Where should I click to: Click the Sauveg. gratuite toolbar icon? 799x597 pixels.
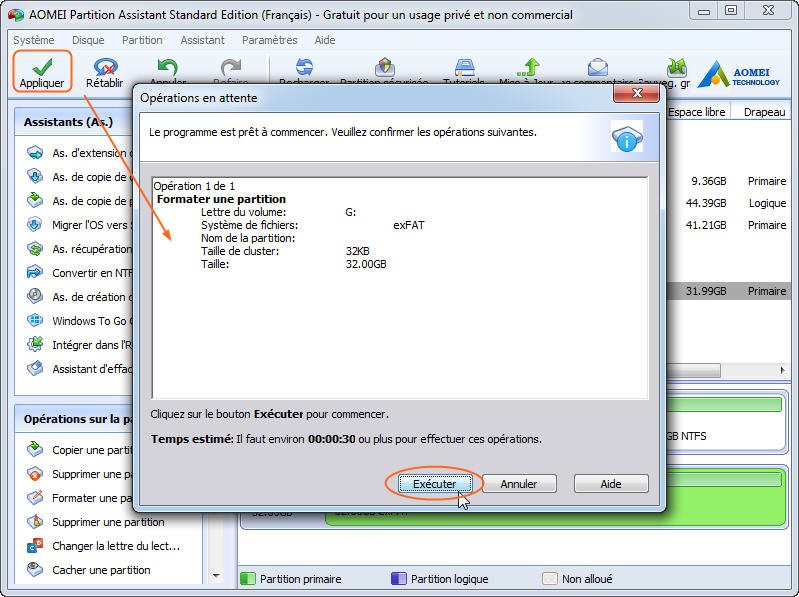(677, 67)
